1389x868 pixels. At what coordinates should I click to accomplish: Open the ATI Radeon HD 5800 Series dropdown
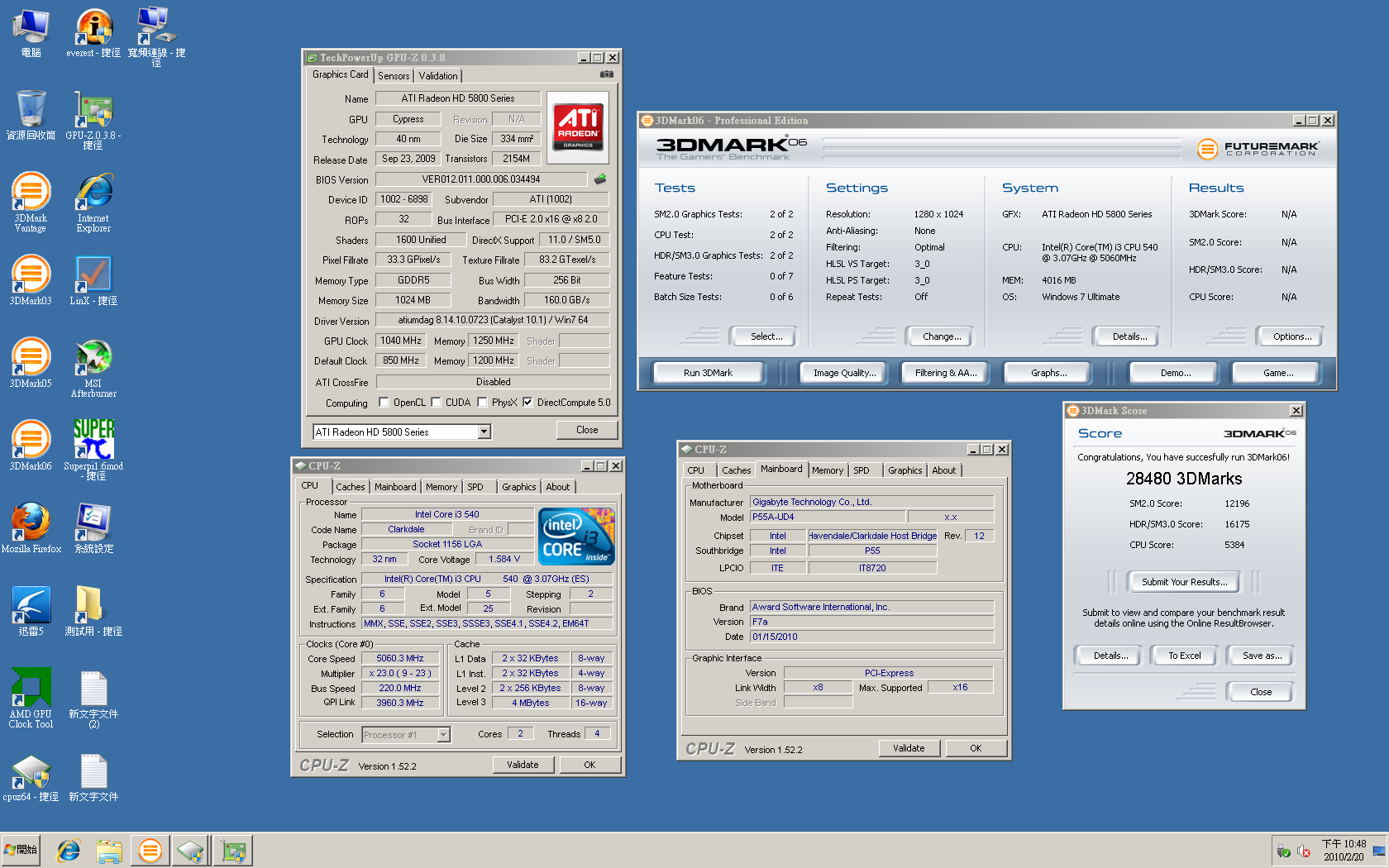click(484, 432)
